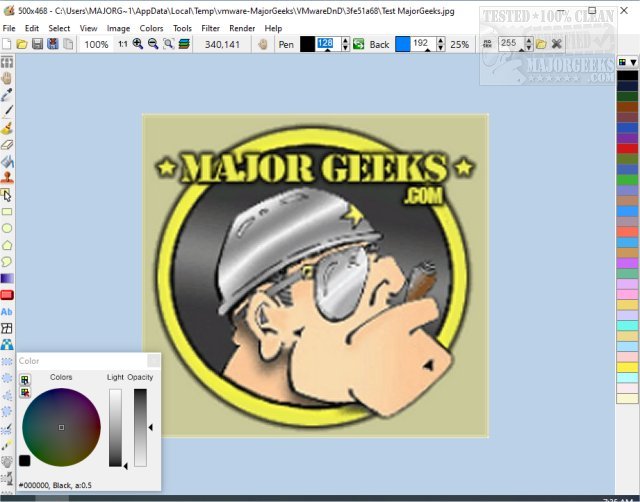
Task: Select the Deformation grid tool
Action: click(7, 328)
